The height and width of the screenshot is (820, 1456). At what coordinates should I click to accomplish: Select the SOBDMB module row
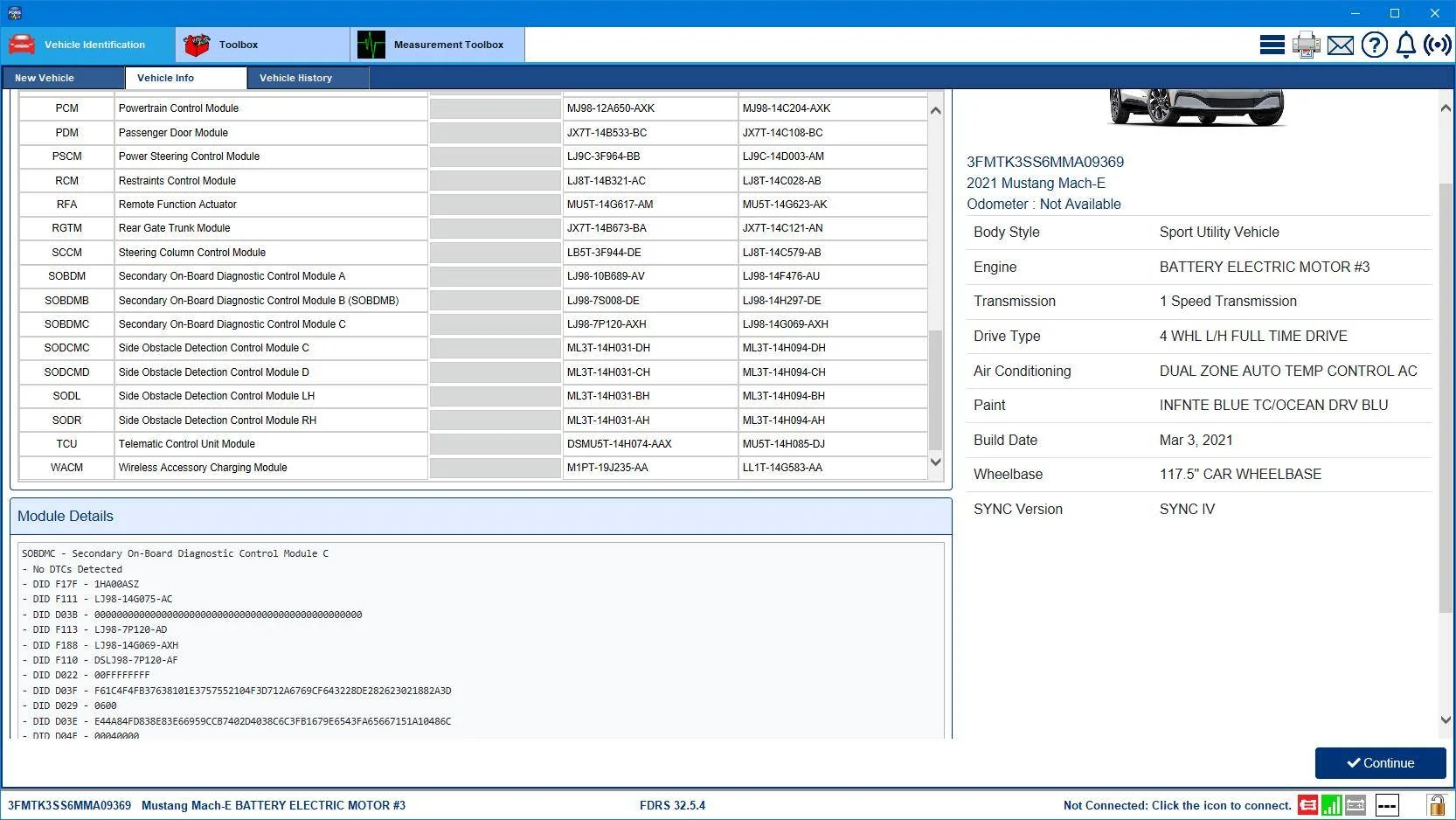(473, 301)
